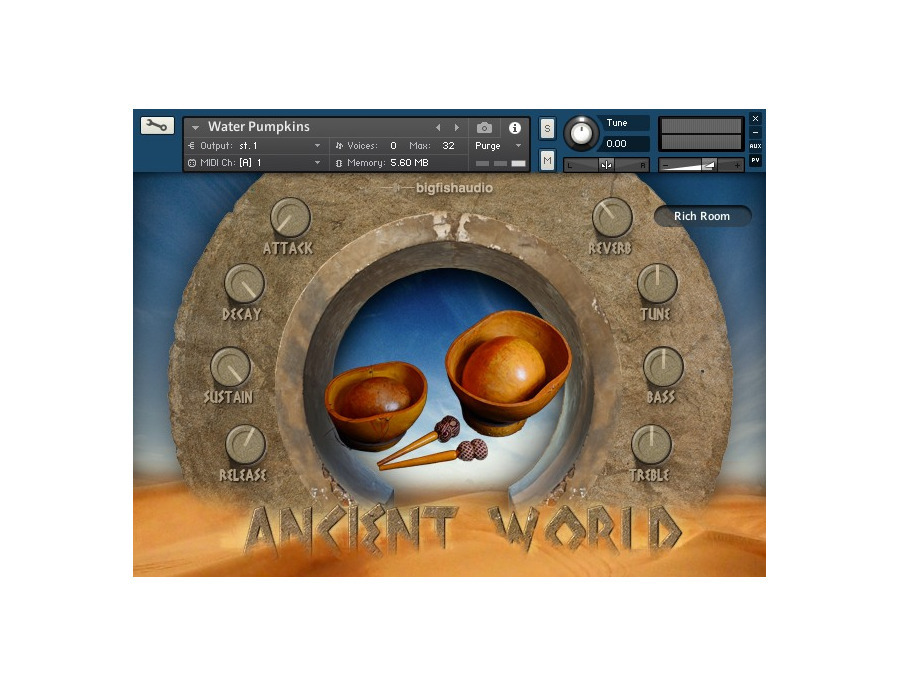Click the bigfishaudio logo
The image size is (900, 687).
[437, 188]
